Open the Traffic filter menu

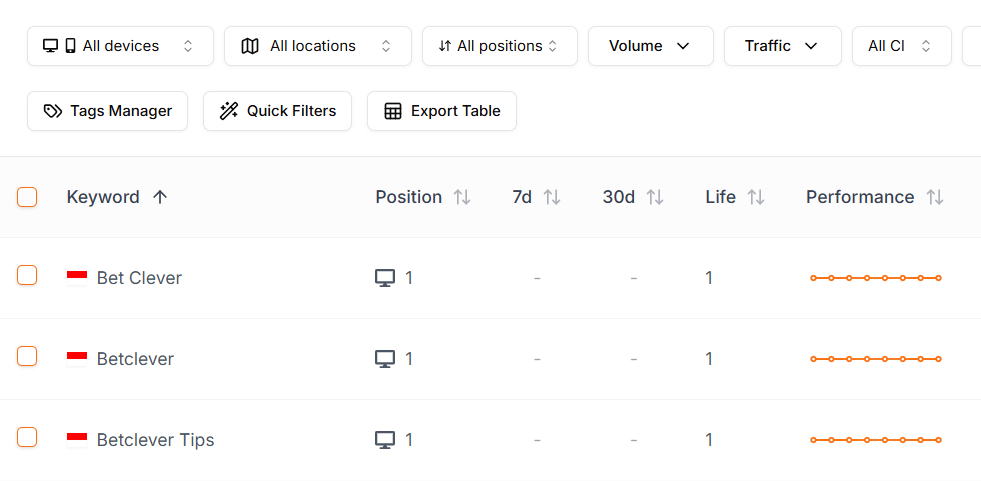(x=782, y=46)
